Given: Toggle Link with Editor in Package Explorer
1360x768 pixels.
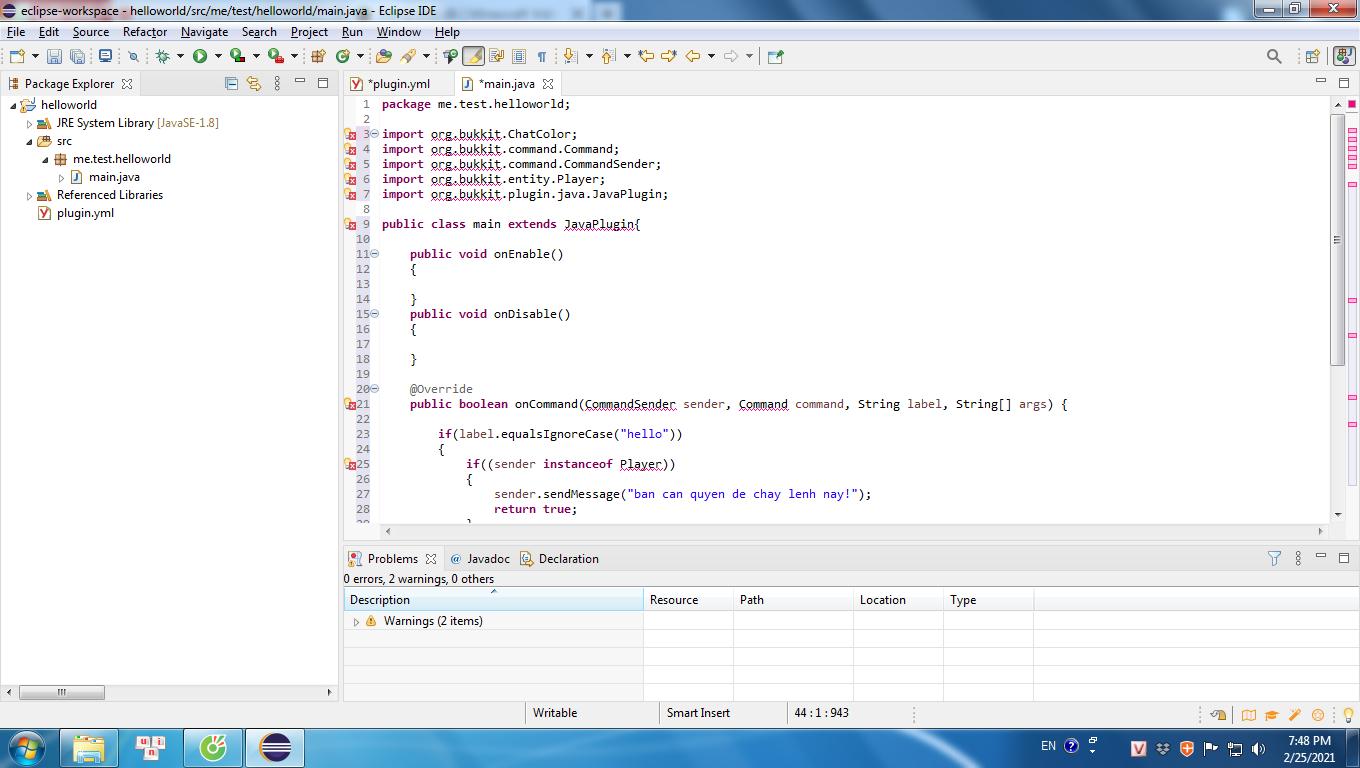Looking at the screenshot, I should tap(254, 84).
